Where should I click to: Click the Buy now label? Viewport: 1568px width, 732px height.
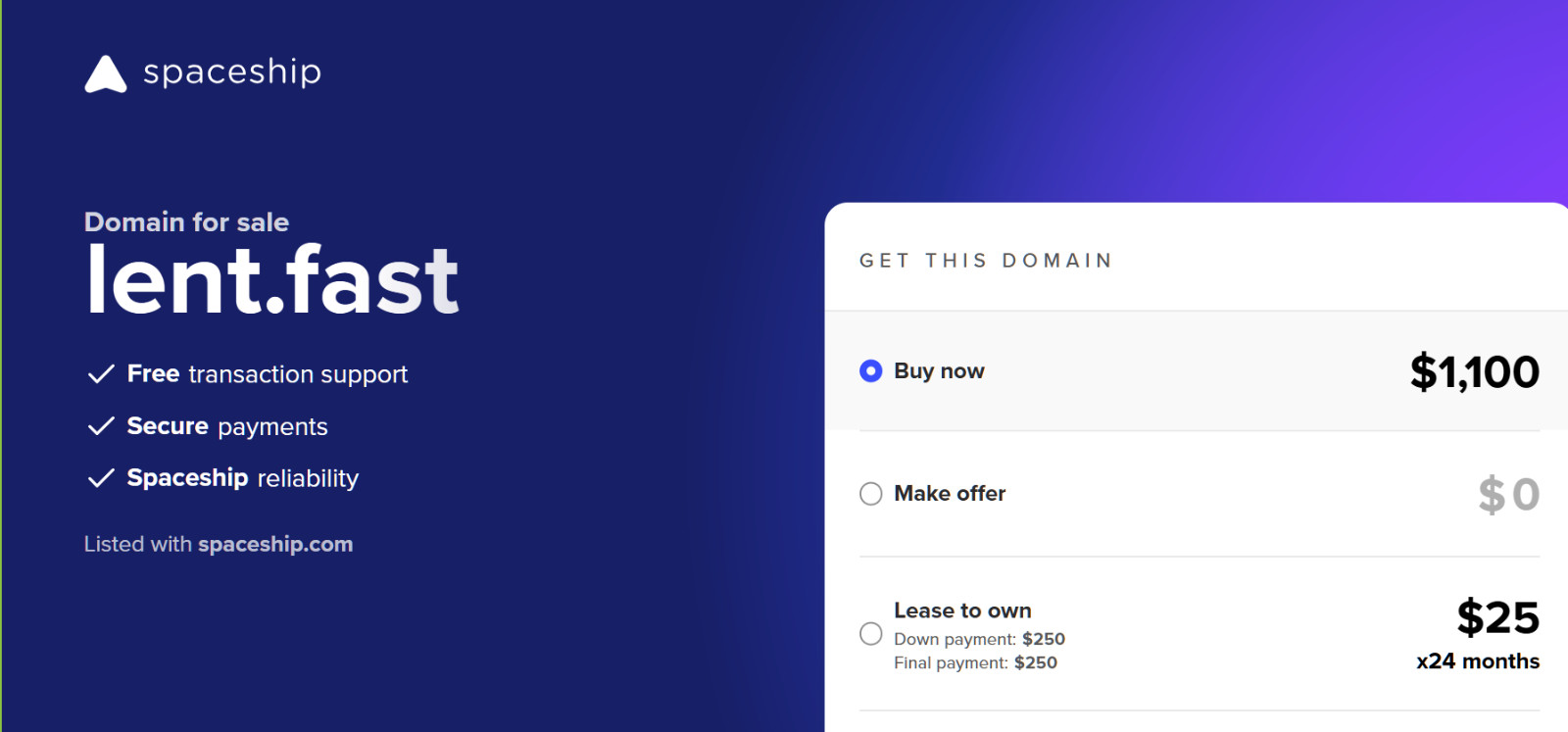pyautogui.click(x=938, y=371)
